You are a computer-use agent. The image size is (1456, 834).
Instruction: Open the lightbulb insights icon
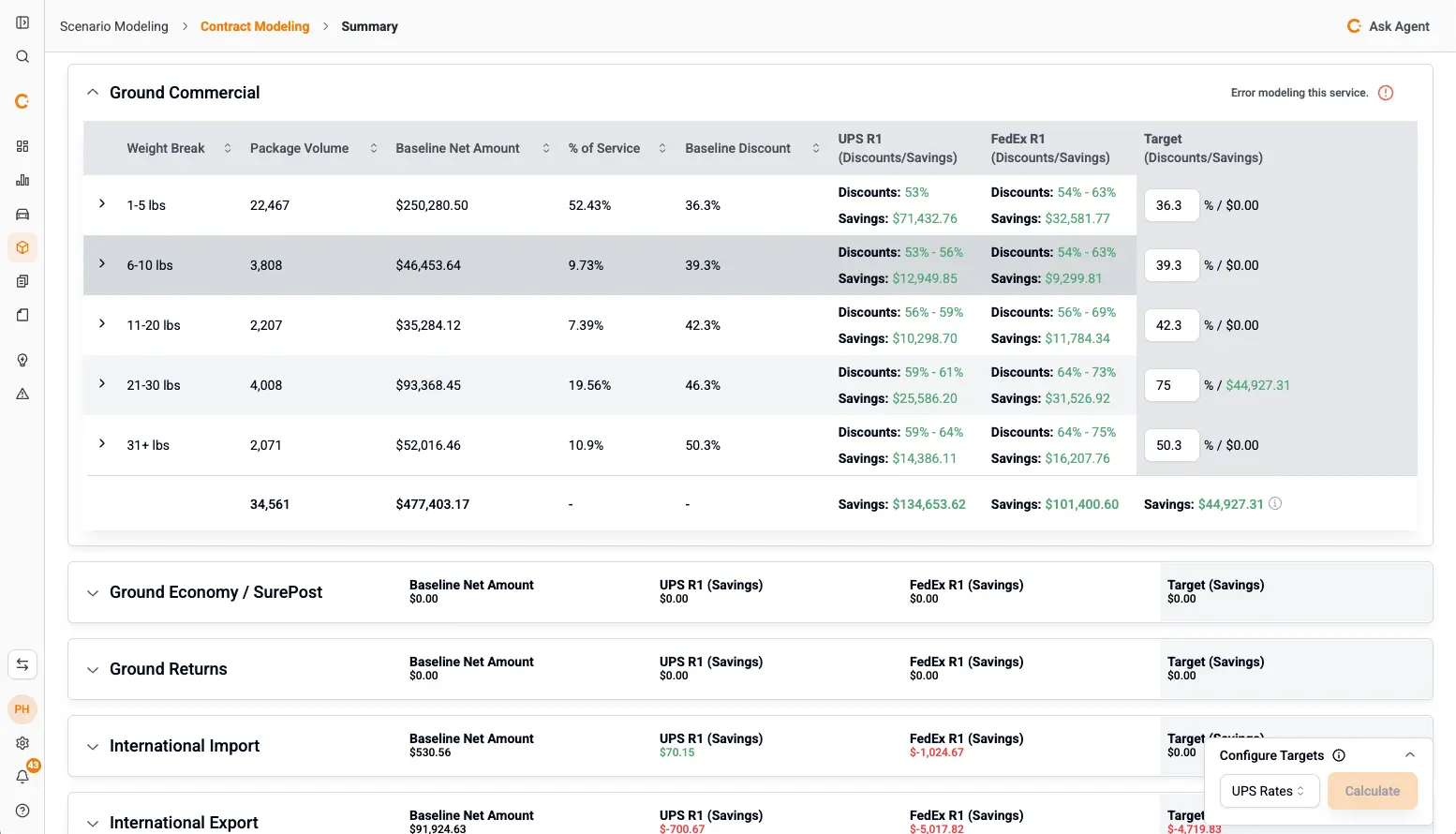(22, 360)
